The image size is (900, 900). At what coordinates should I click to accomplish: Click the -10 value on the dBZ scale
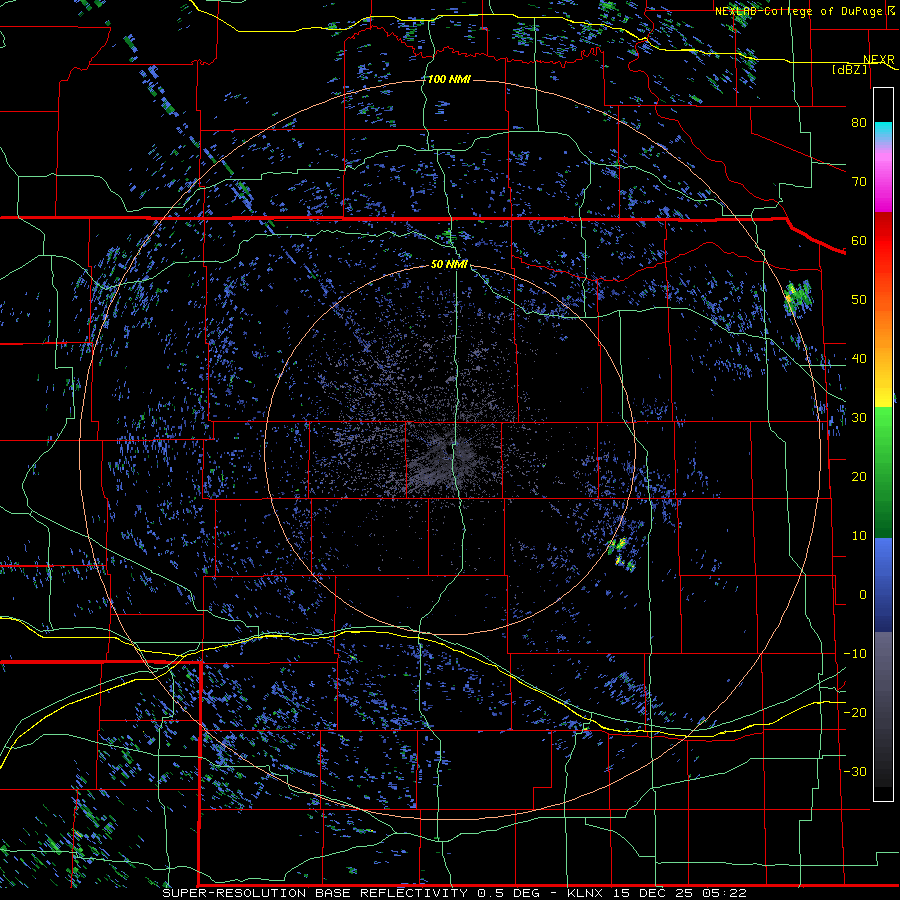[x=855, y=654]
